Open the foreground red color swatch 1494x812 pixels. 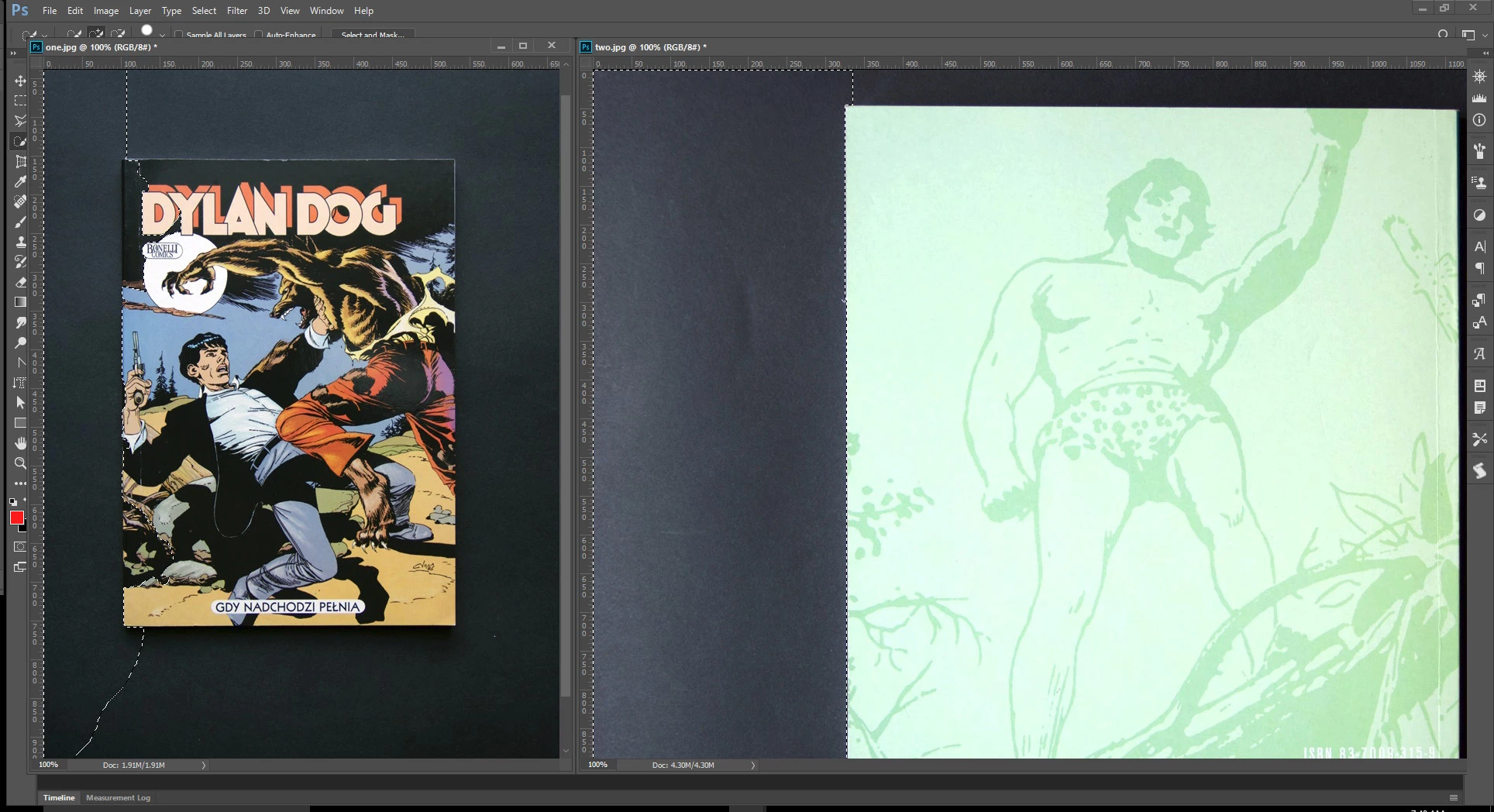click(16, 518)
